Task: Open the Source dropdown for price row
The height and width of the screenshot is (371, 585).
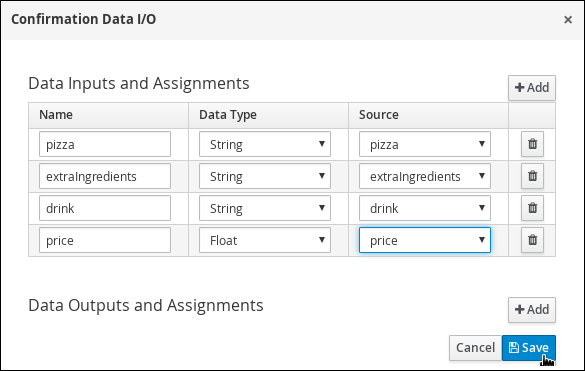Action: 425,240
